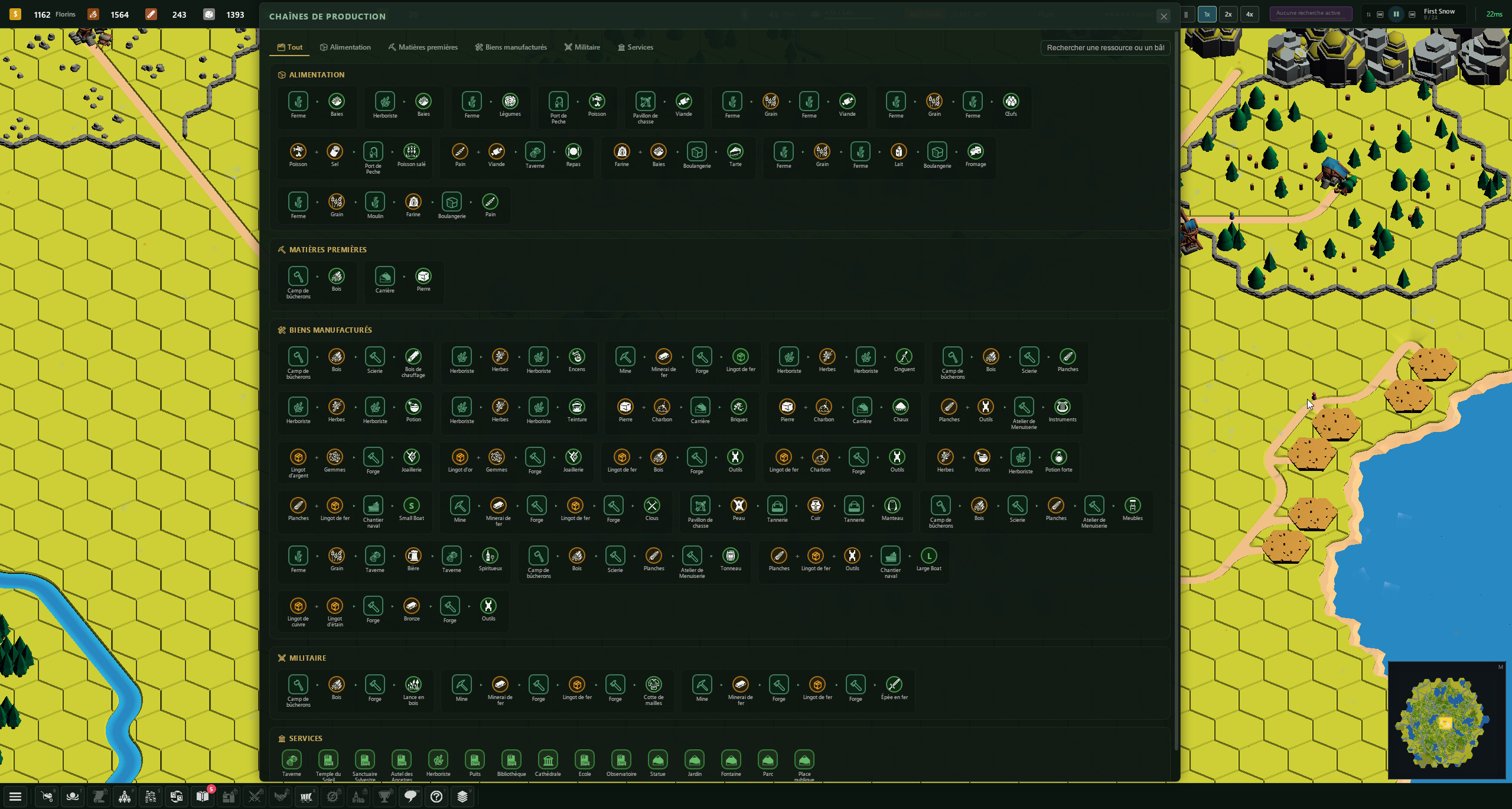Click the covered wagon caravan icon
Viewport: 1512px width, 809px height.
click(307, 797)
